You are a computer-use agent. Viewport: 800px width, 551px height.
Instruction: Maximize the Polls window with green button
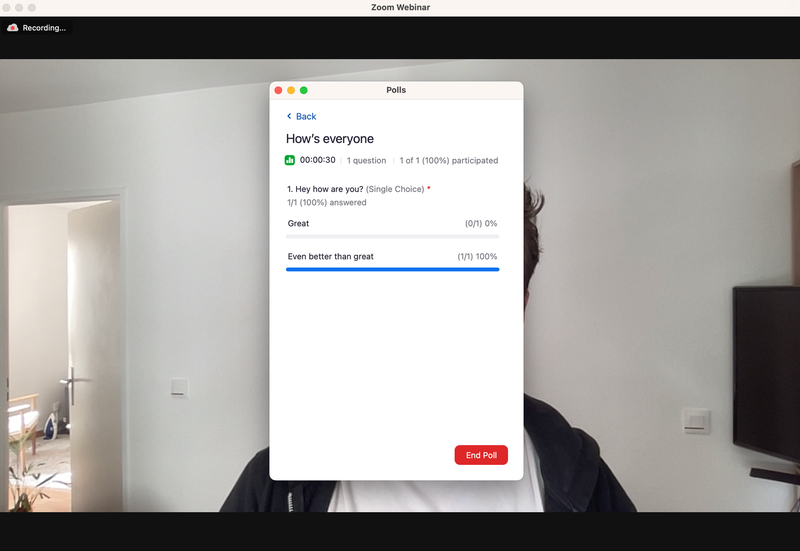click(304, 90)
